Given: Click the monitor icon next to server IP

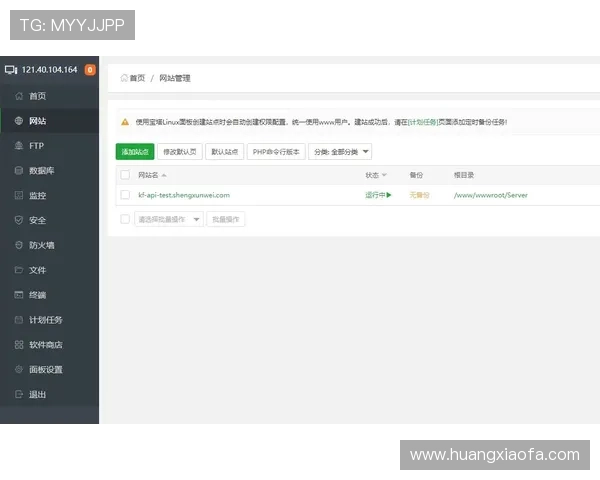Looking at the screenshot, I should (11, 70).
